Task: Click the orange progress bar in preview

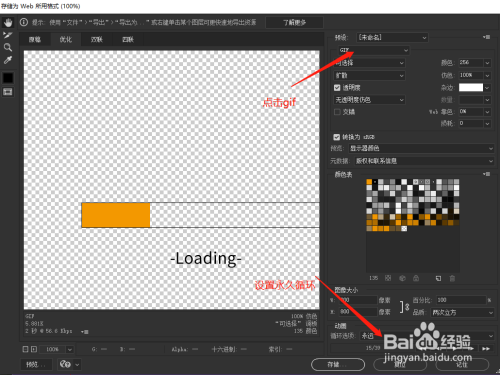Action: pyautogui.click(x=116, y=215)
